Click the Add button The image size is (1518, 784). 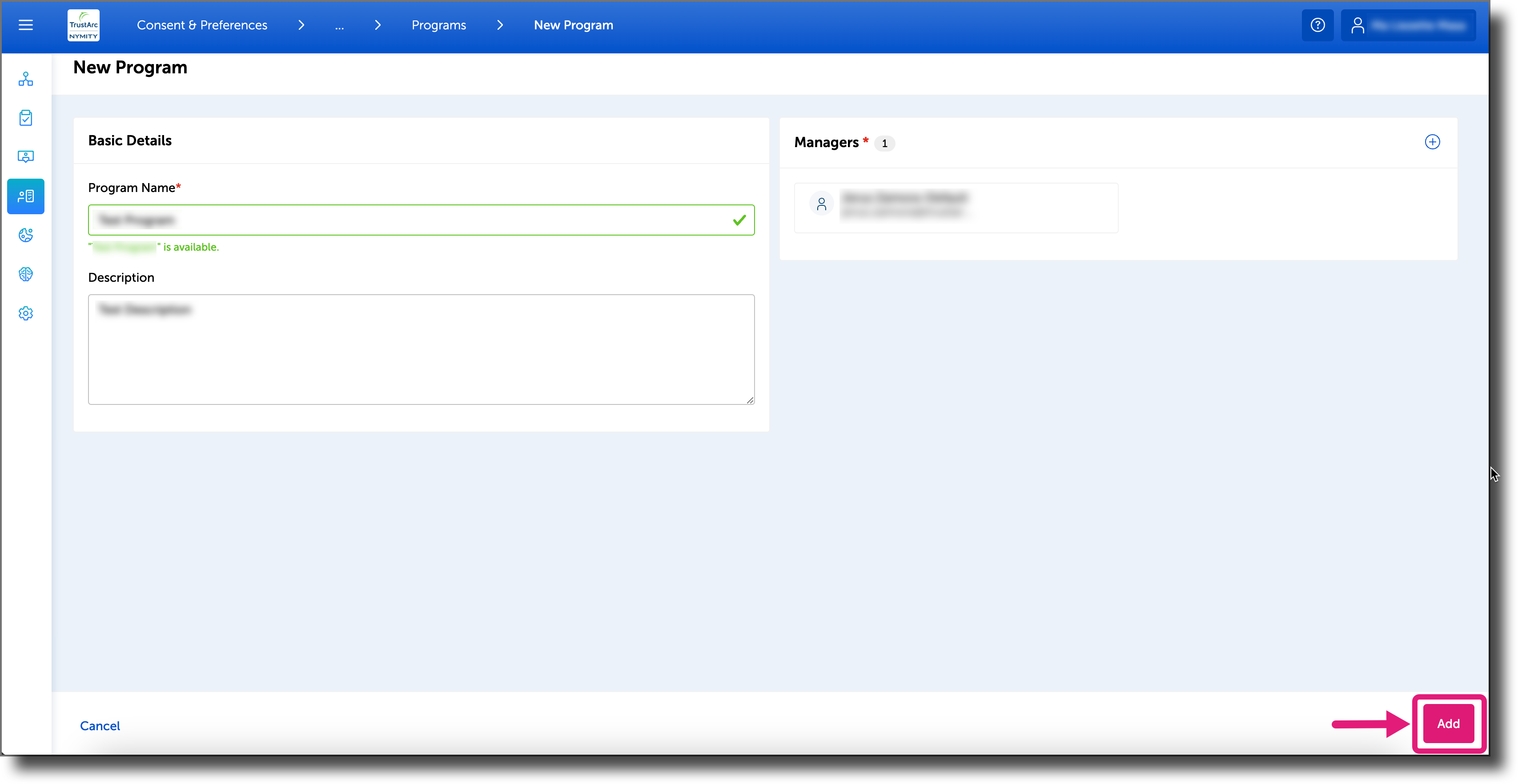point(1448,723)
